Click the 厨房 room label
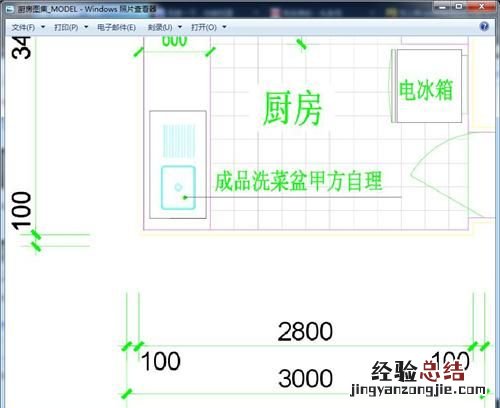Image resolution: width=500 pixels, height=408 pixels. 292,108
